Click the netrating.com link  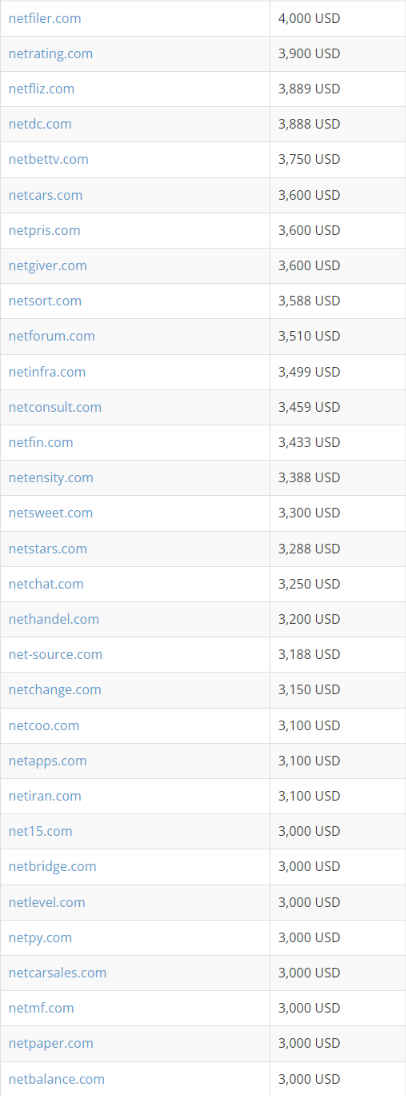[50, 54]
